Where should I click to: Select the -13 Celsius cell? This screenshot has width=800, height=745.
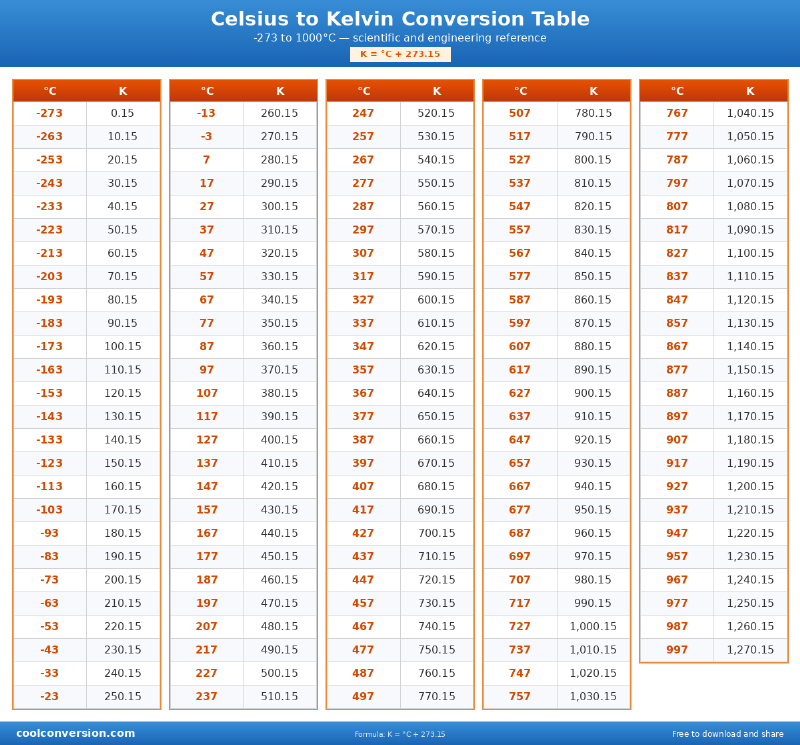tap(207, 113)
